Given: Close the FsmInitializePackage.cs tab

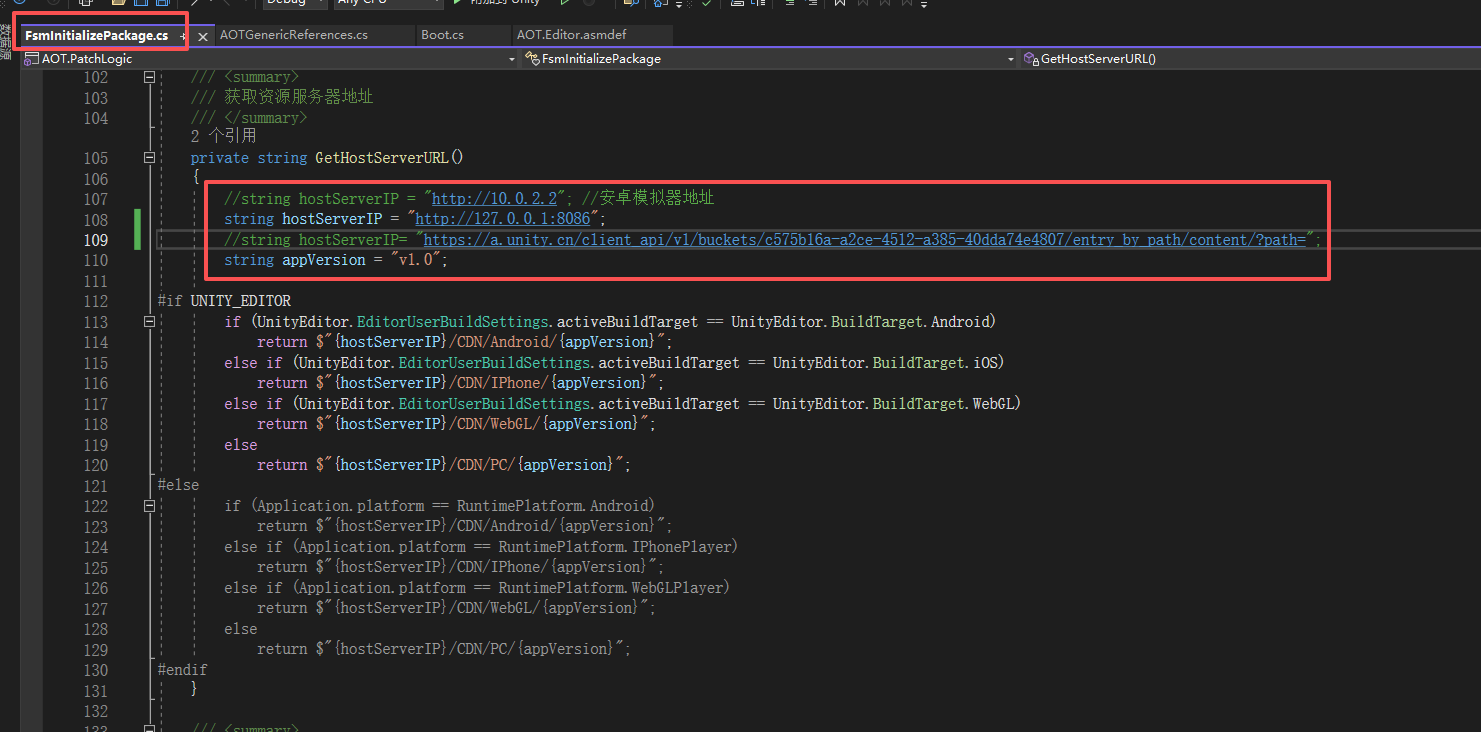Looking at the screenshot, I should pyautogui.click(x=202, y=37).
